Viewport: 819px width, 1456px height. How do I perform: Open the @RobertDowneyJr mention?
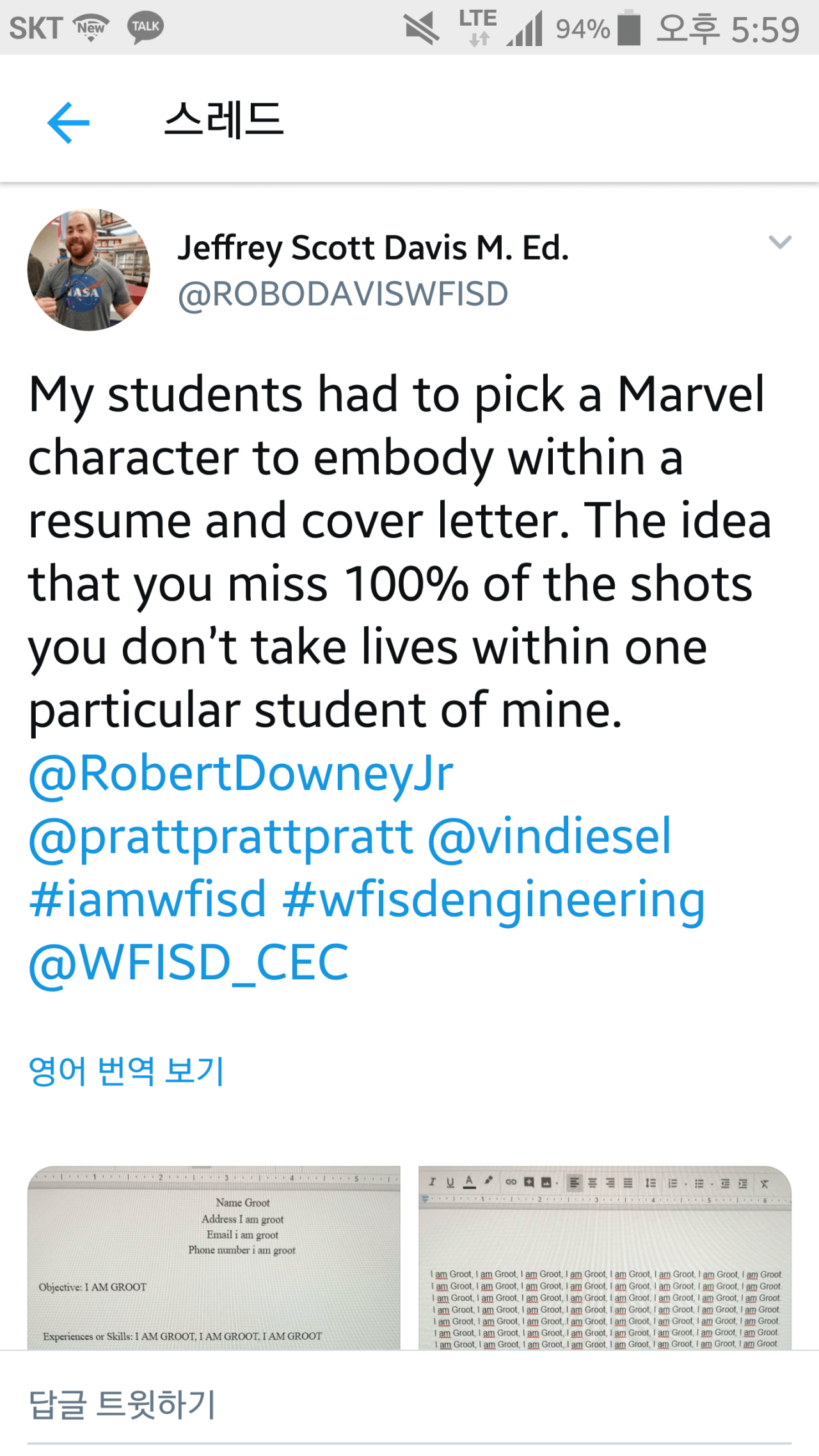pos(241,773)
